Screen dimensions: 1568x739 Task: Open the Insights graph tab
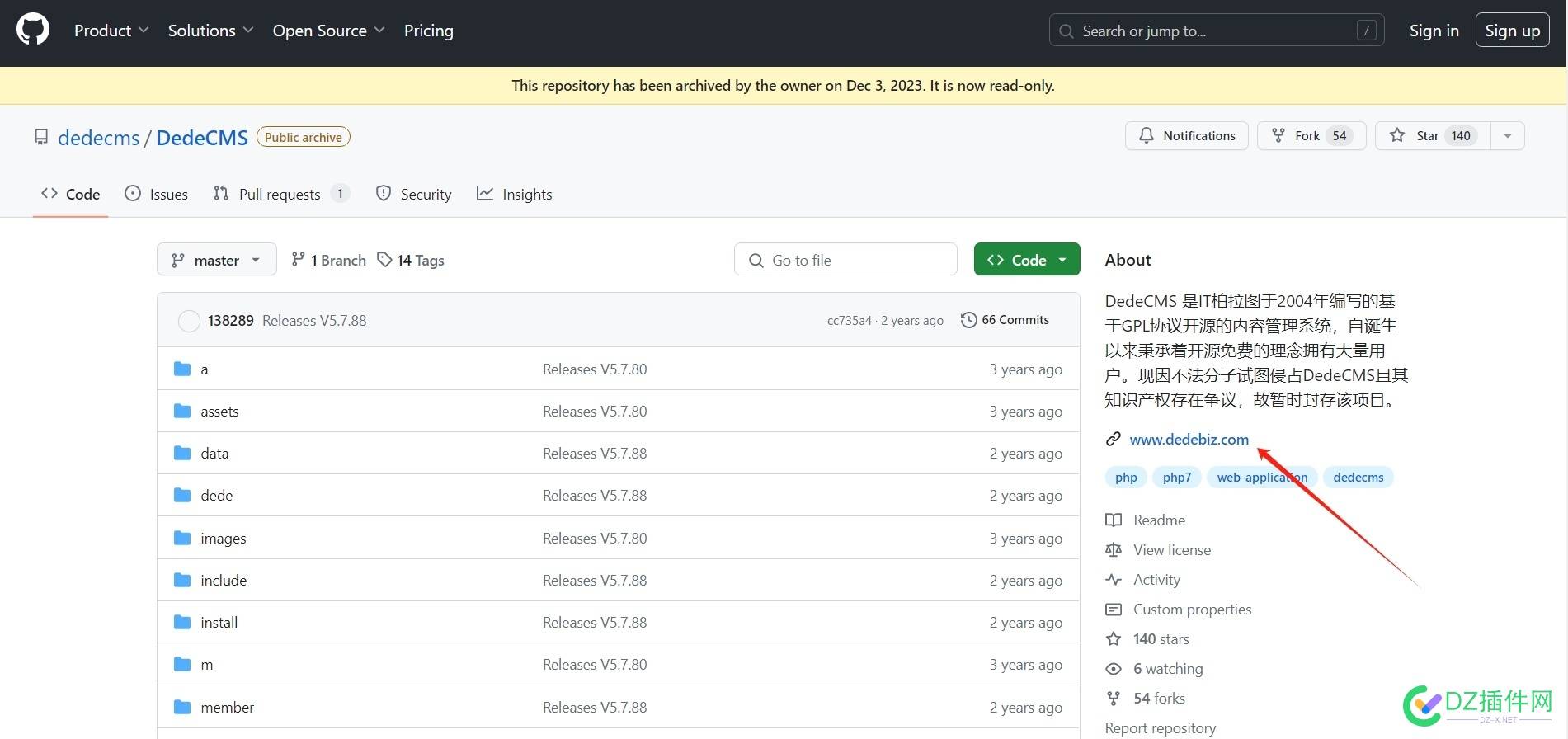[x=515, y=195]
